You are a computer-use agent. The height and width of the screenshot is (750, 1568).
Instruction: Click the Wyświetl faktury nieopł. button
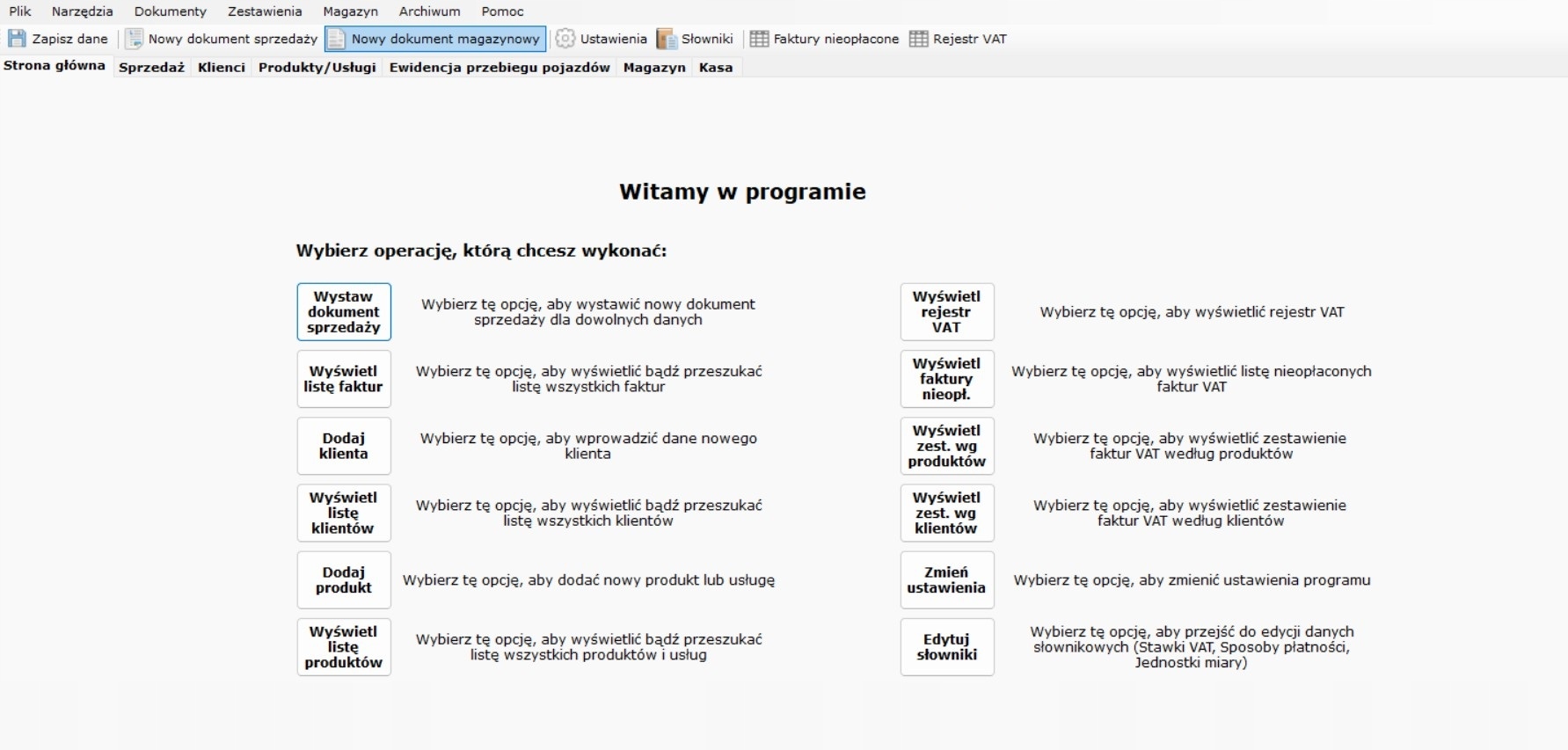click(946, 379)
